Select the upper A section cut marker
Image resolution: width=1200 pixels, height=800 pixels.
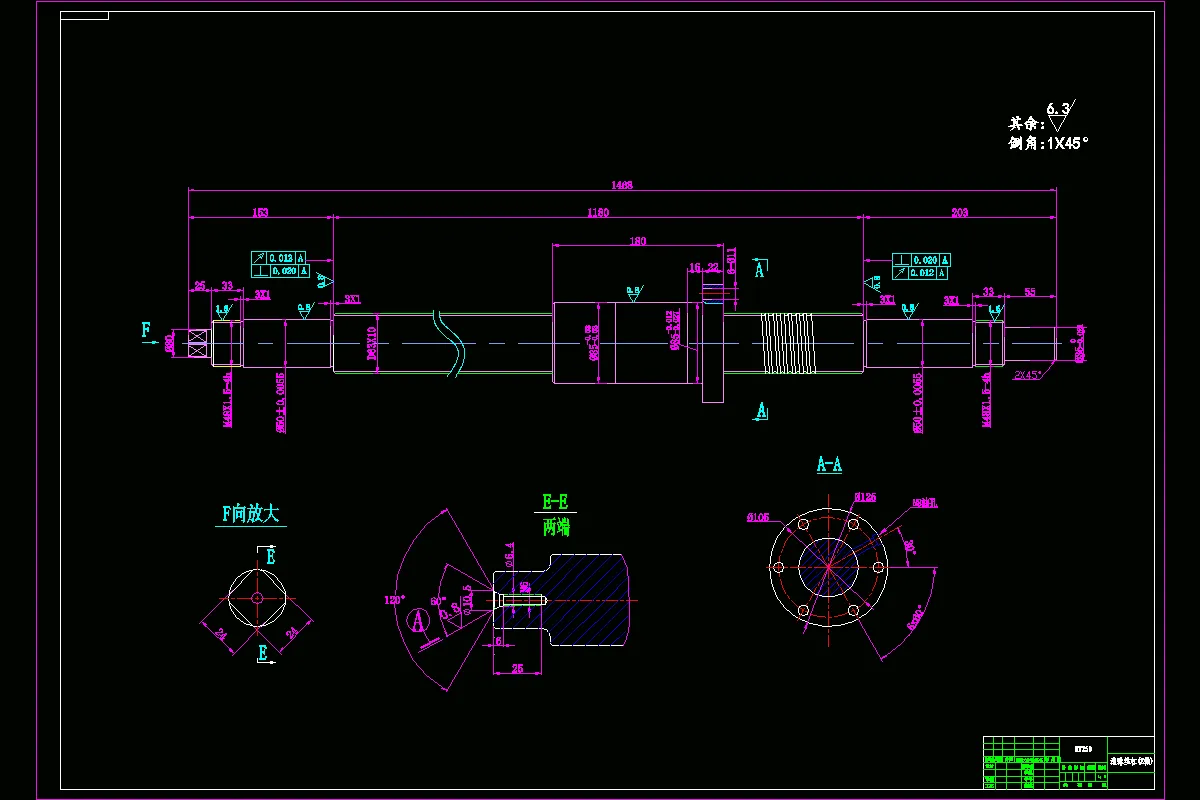(x=760, y=269)
